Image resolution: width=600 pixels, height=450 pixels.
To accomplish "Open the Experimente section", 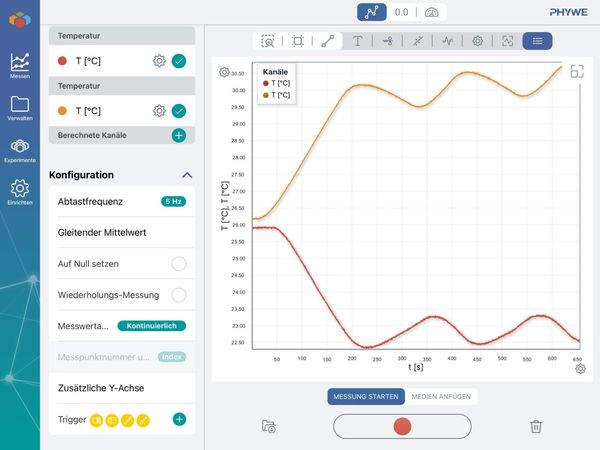I will click(20, 151).
